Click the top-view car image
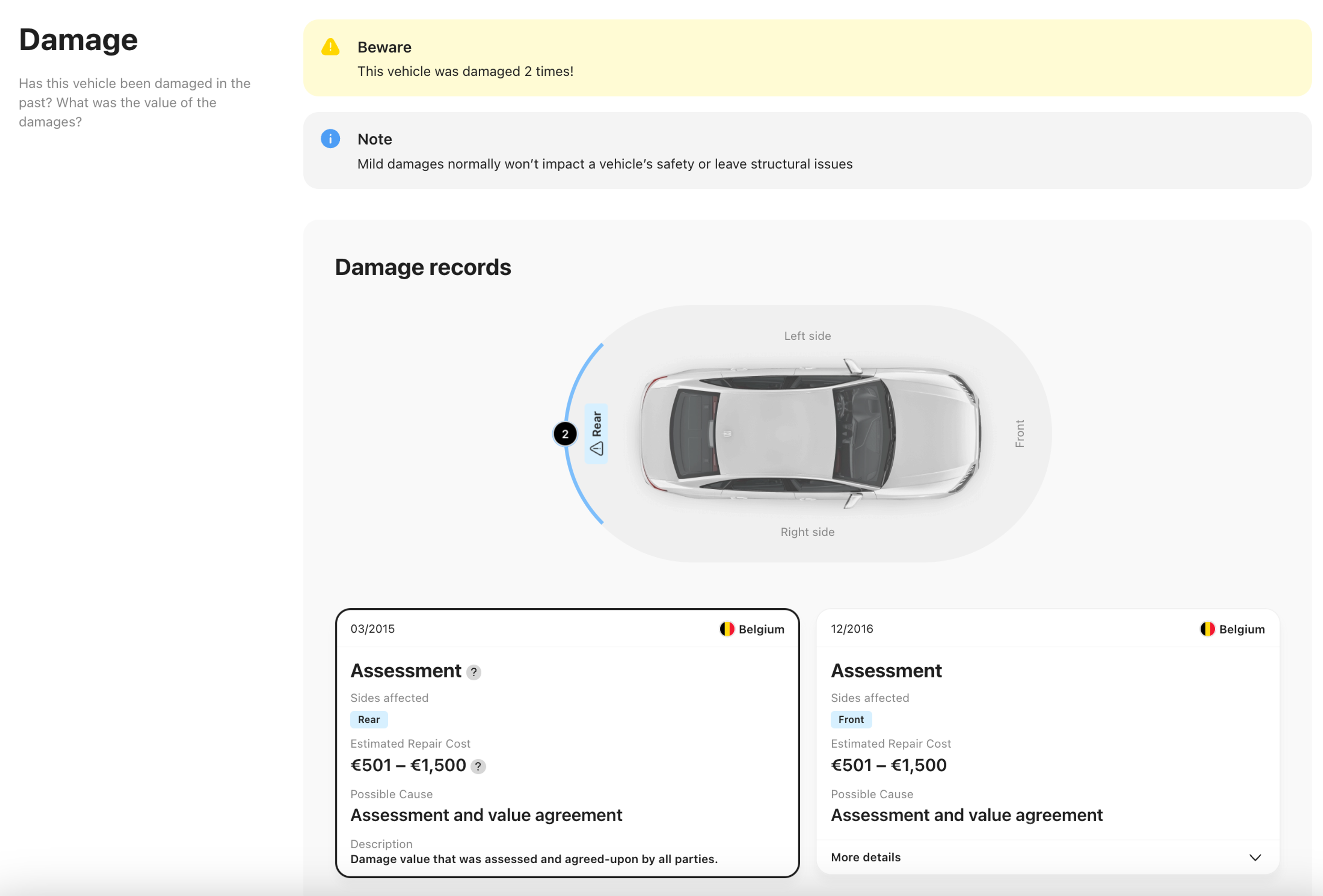 click(x=808, y=434)
